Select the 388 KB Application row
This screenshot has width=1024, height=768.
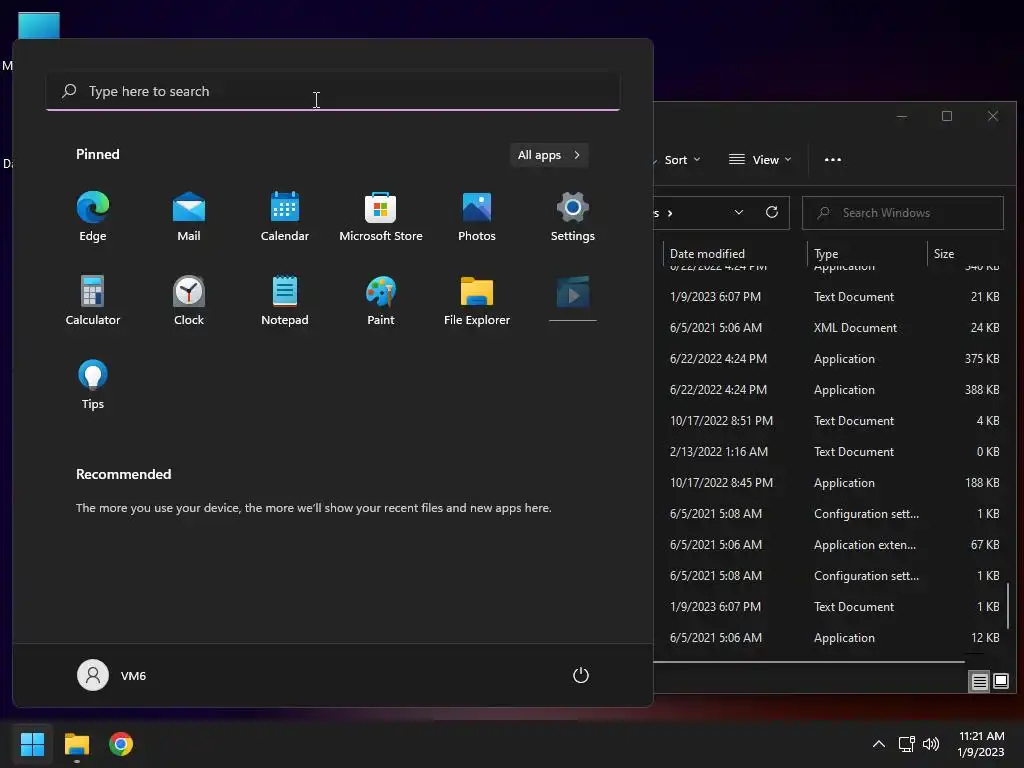[829, 390]
